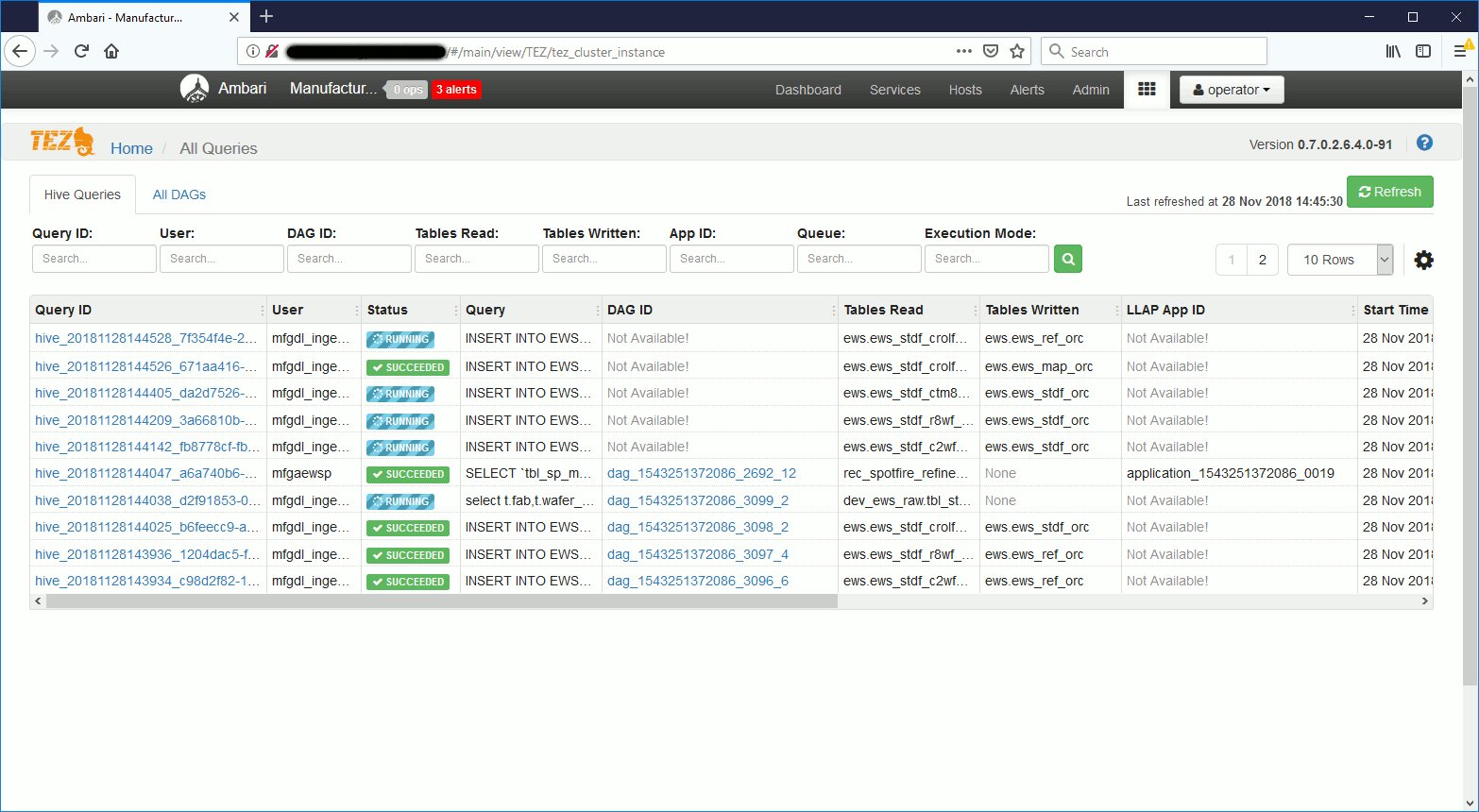Open the page actions three-dots icon

[x=964, y=51]
